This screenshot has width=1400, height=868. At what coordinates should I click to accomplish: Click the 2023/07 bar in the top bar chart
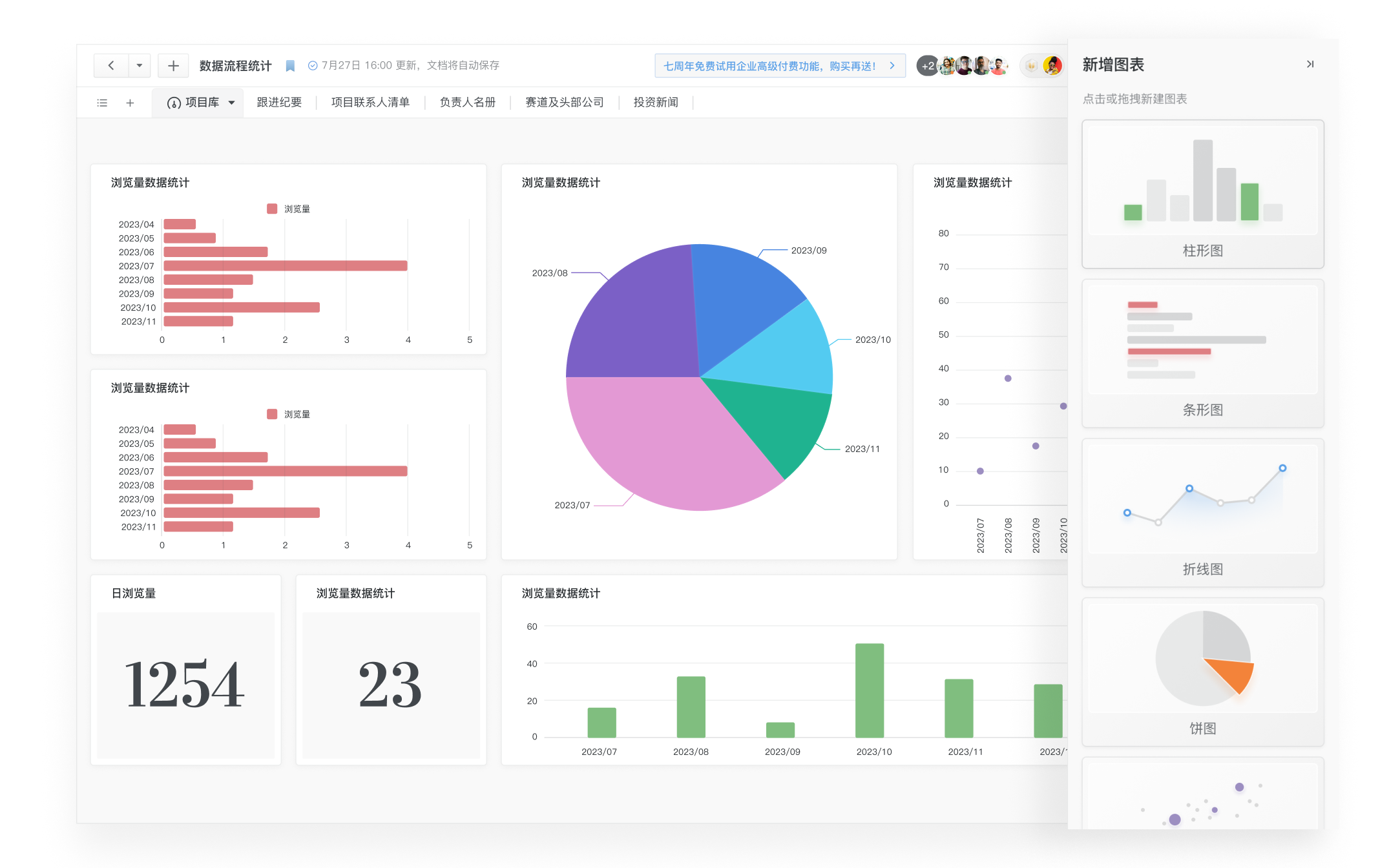tap(285, 265)
